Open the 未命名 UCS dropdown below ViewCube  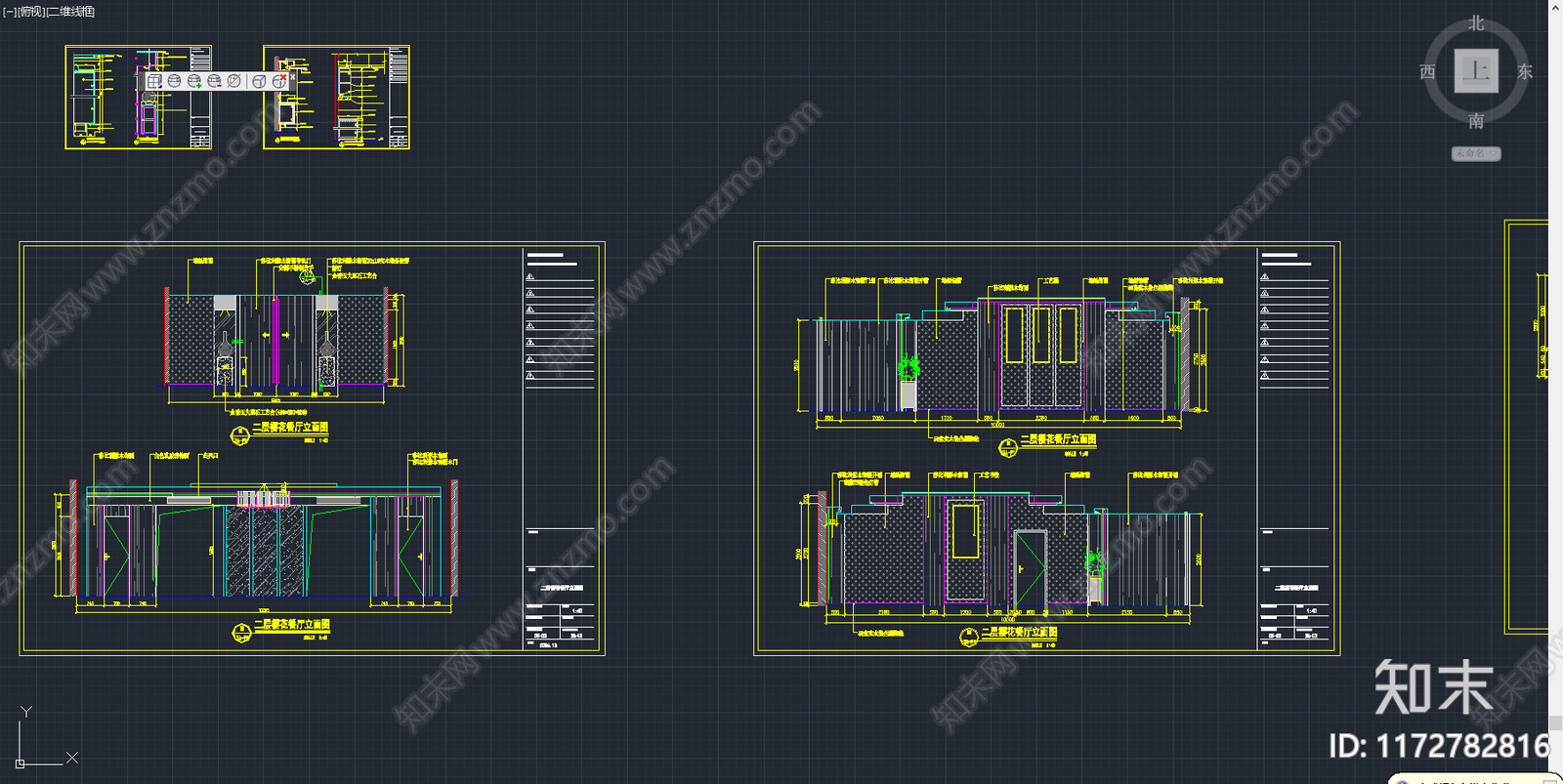1476,153
